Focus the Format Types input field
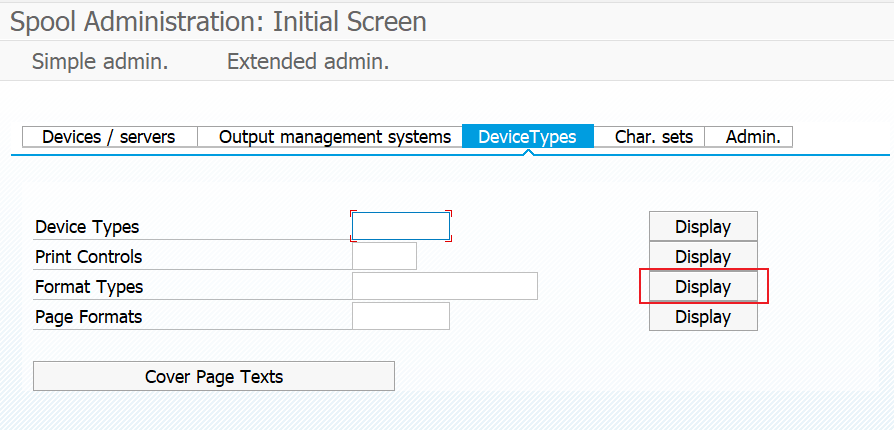The width and height of the screenshot is (894, 430). 445,286
